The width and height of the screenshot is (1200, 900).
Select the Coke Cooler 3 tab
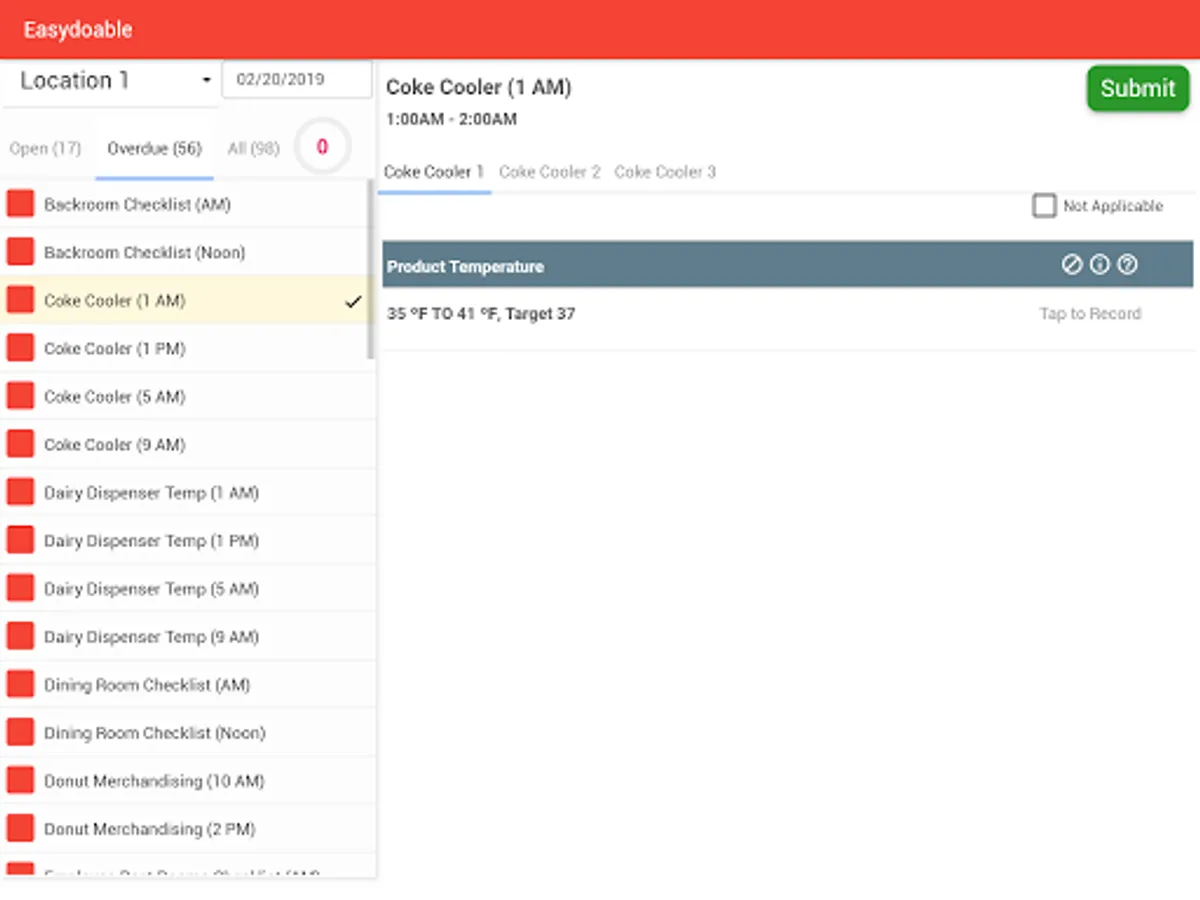coord(665,172)
